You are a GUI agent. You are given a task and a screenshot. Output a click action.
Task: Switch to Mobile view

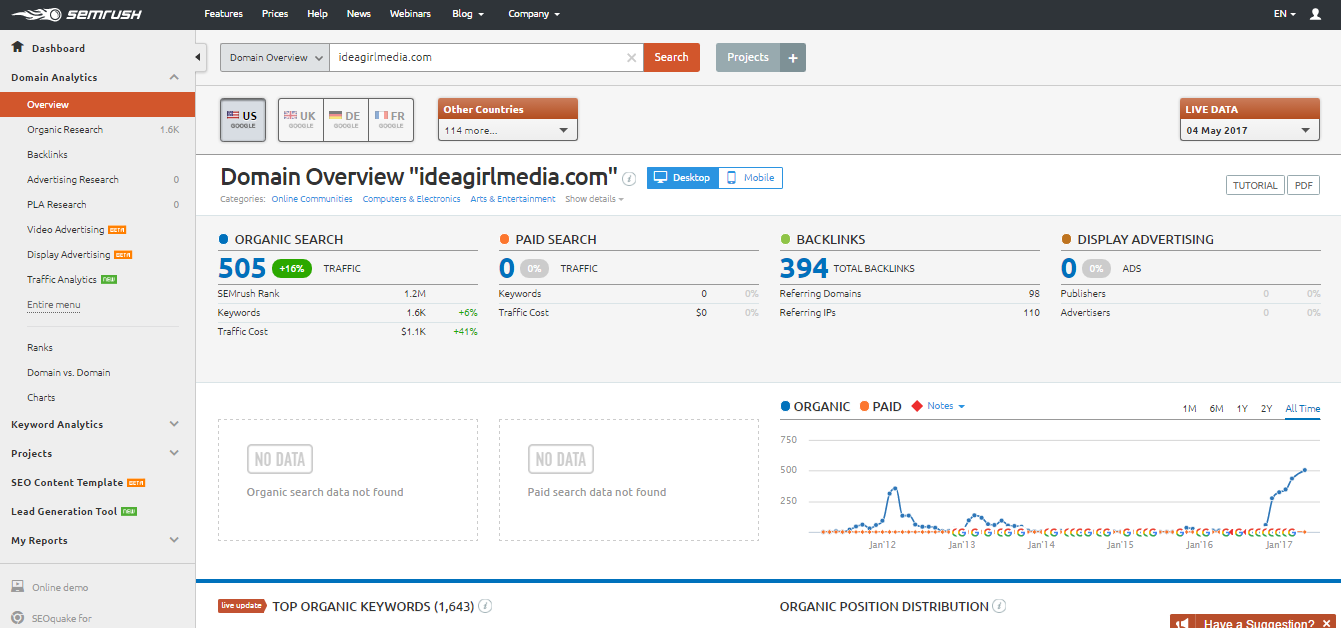[750, 178]
